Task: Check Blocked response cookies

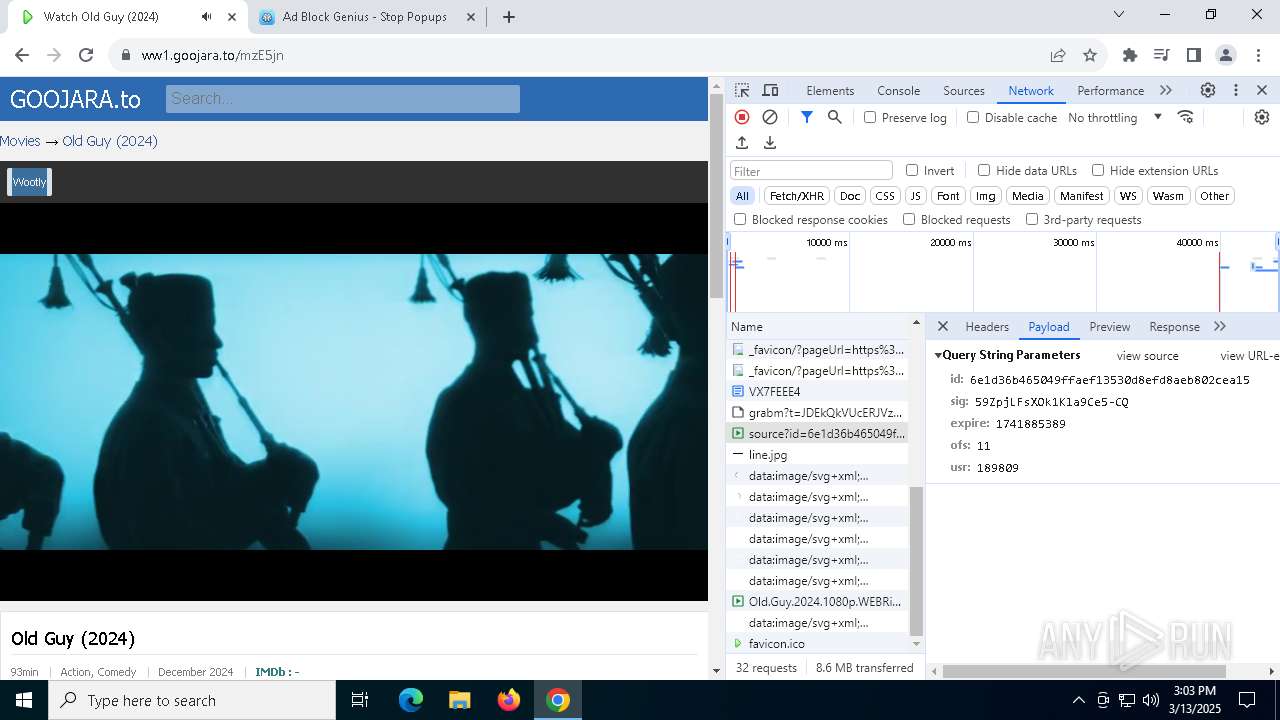Action: [x=740, y=219]
